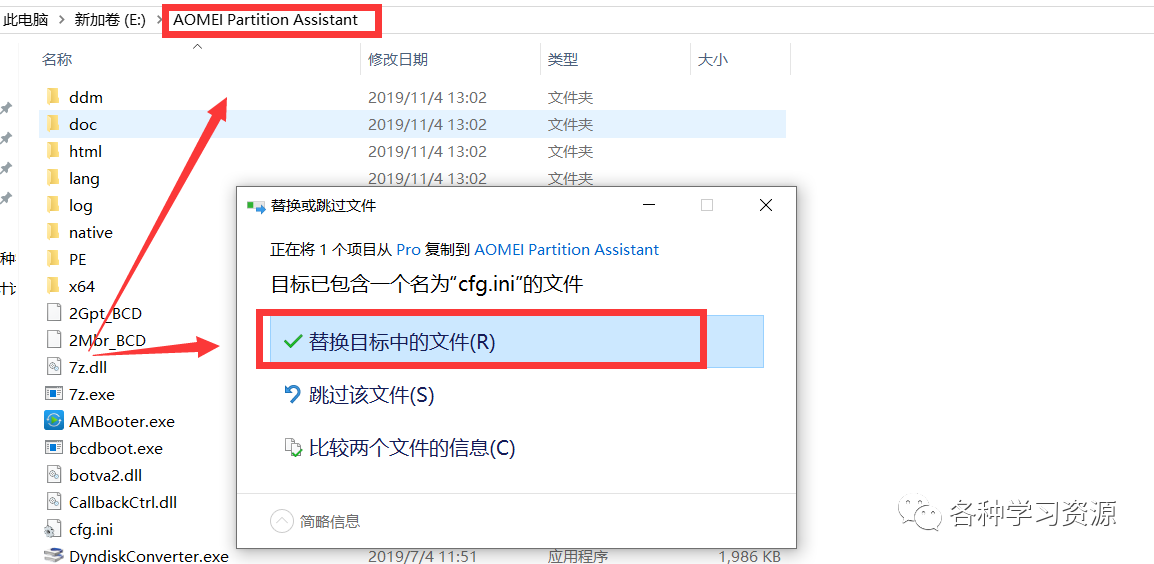
Task: Select the CallbackCtrl.dll file name
Action: (123, 502)
